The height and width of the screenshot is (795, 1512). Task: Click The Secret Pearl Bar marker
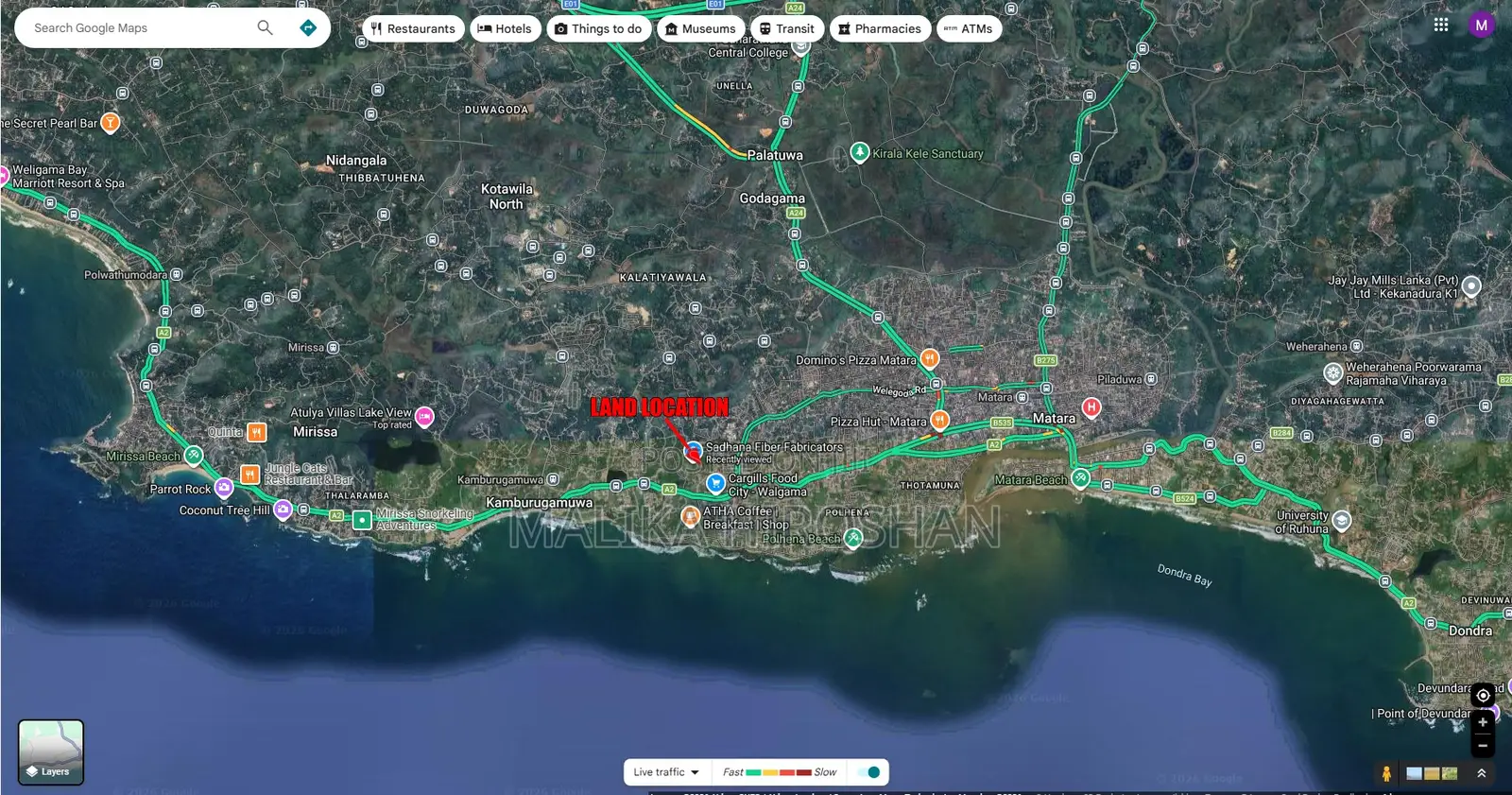(x=111, y=123)
